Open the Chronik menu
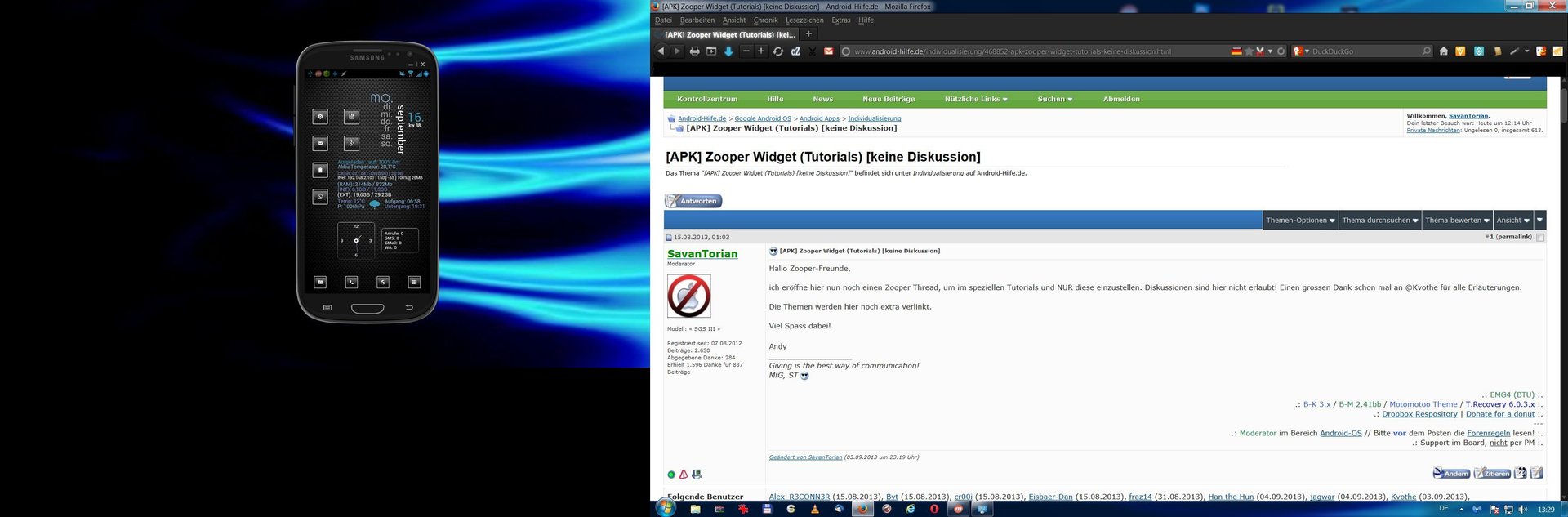 tap(766, 20)
